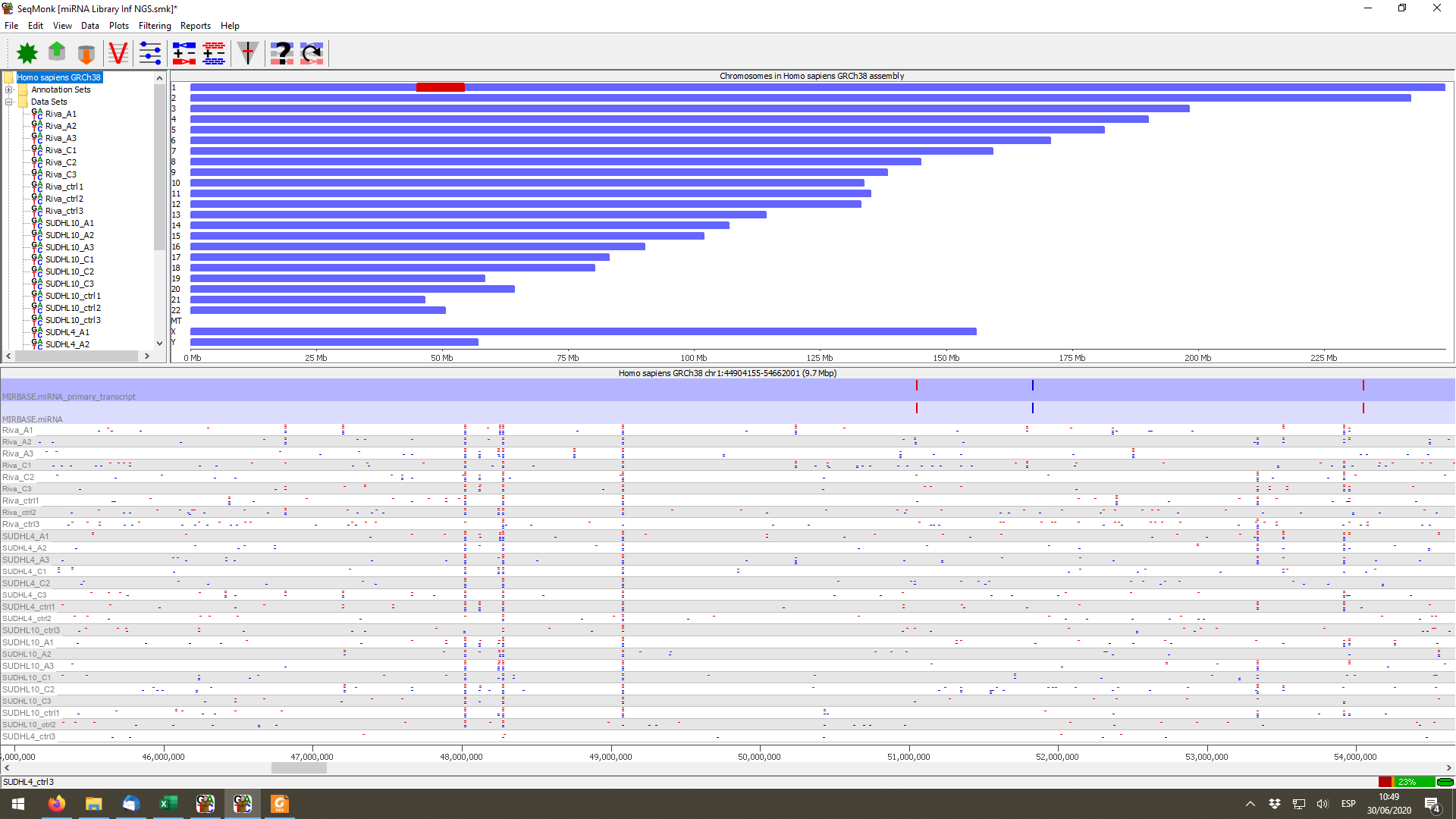Click the Riva_A1 track label
The width and height of the screenshot is (1456, 819).
point(17,430)
